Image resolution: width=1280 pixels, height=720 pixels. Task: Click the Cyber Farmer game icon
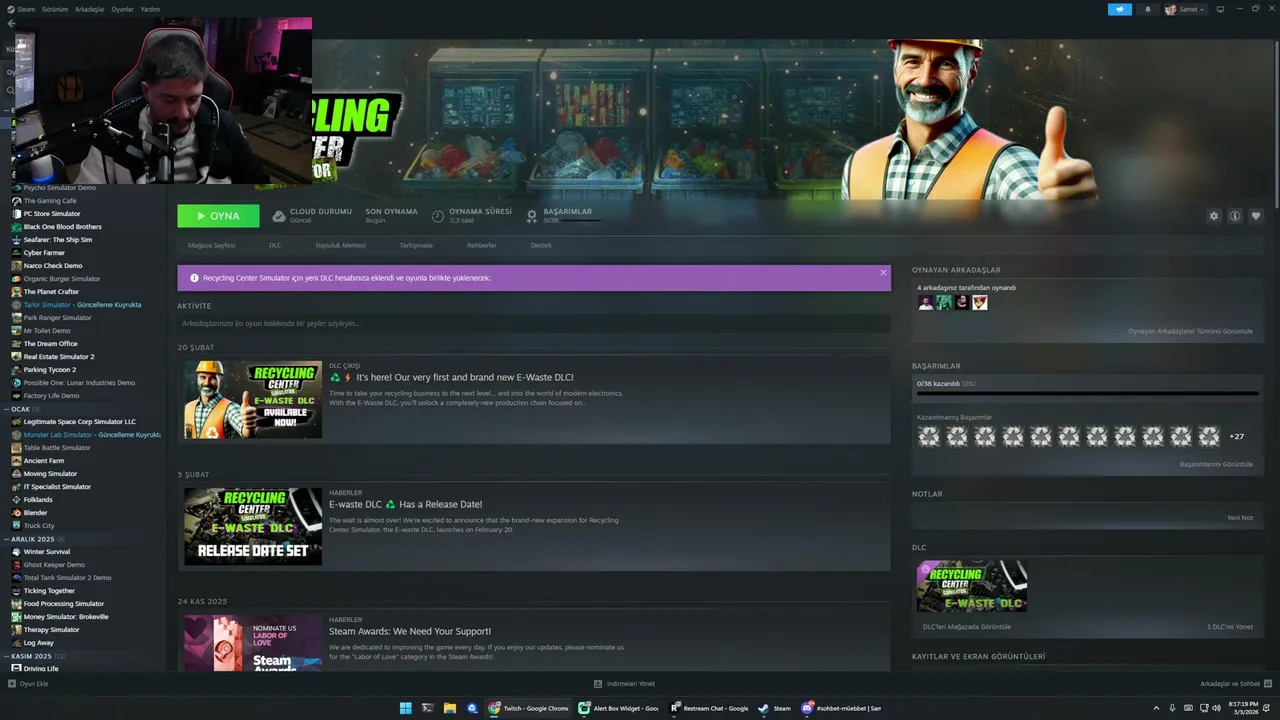(16, 253)
